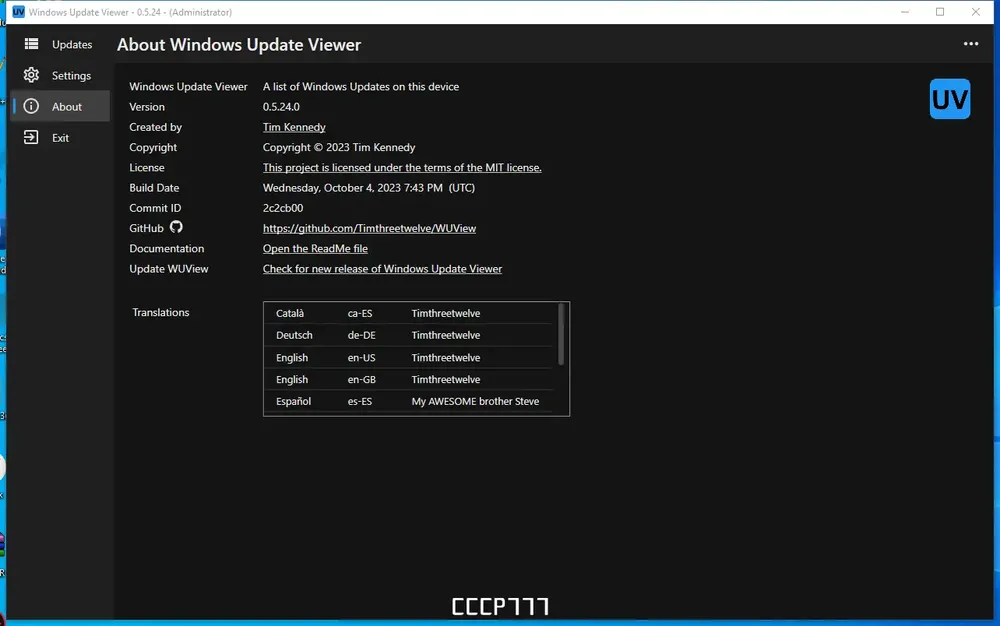
Task: Click the Documentation label
Action: tap(166, 249)
